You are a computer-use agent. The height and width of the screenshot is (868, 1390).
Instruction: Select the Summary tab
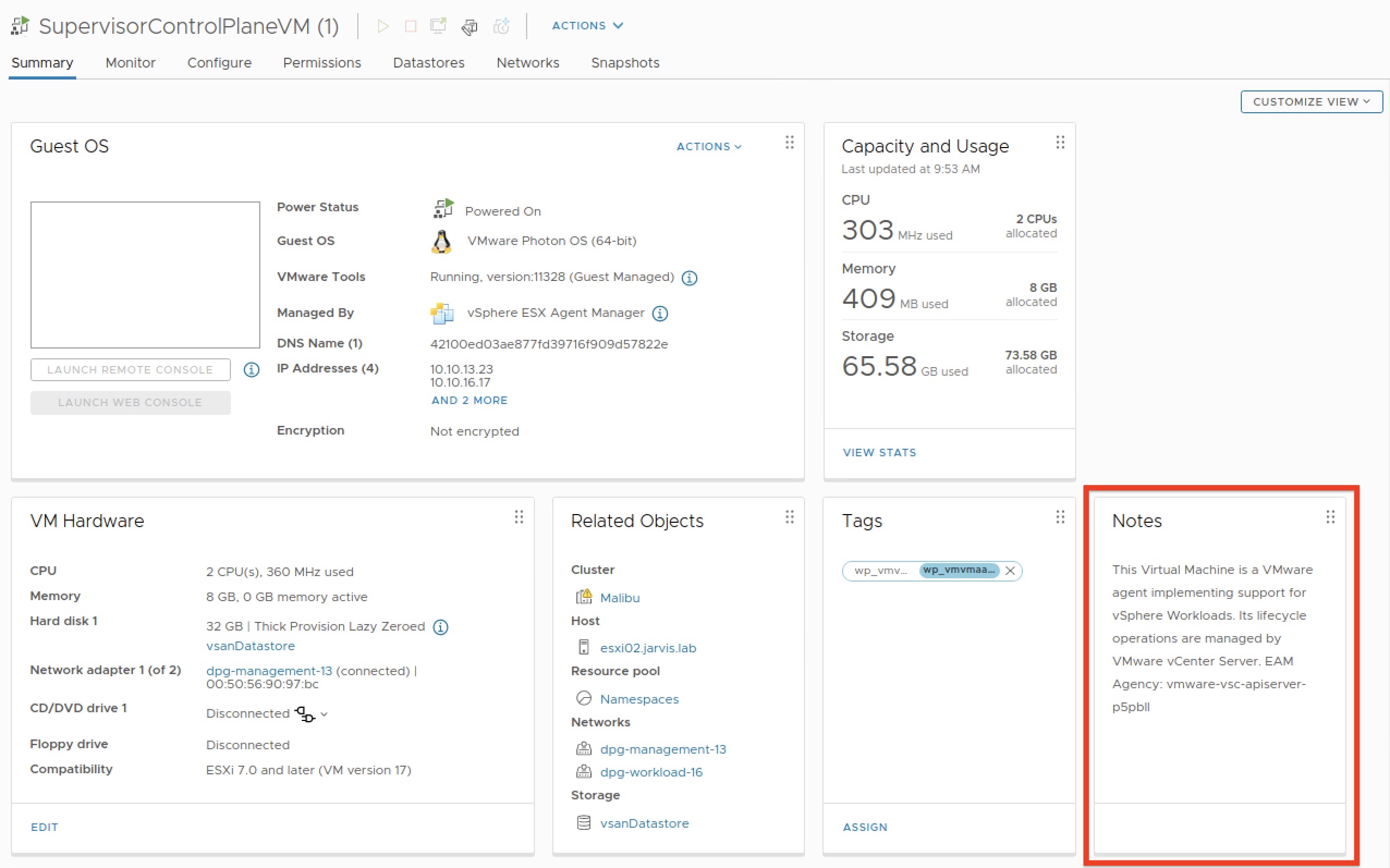(x=42, y=63)
